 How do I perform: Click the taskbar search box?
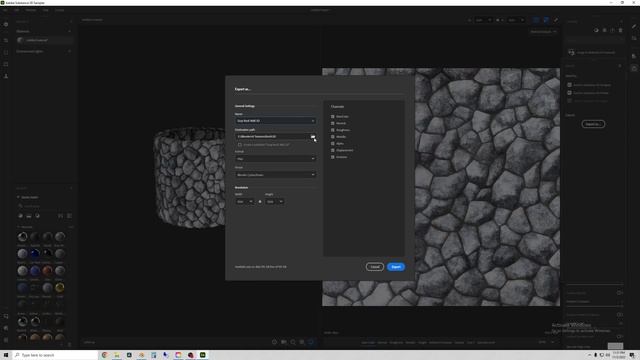point(55,355)
